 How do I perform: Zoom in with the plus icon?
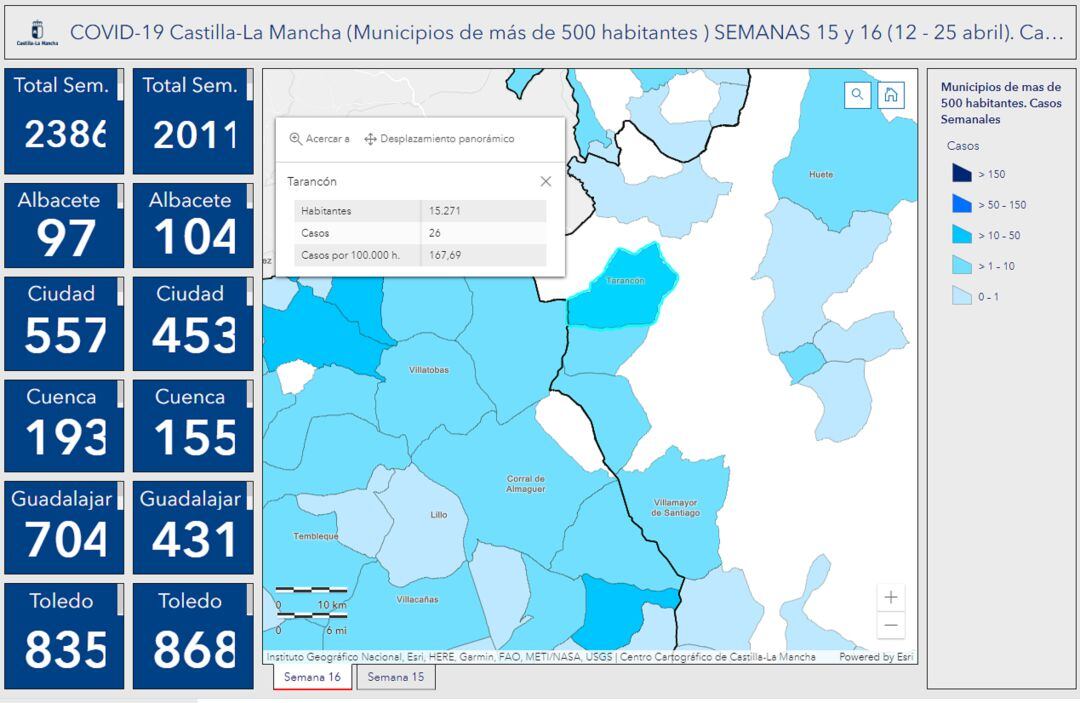tap(890, 597)
